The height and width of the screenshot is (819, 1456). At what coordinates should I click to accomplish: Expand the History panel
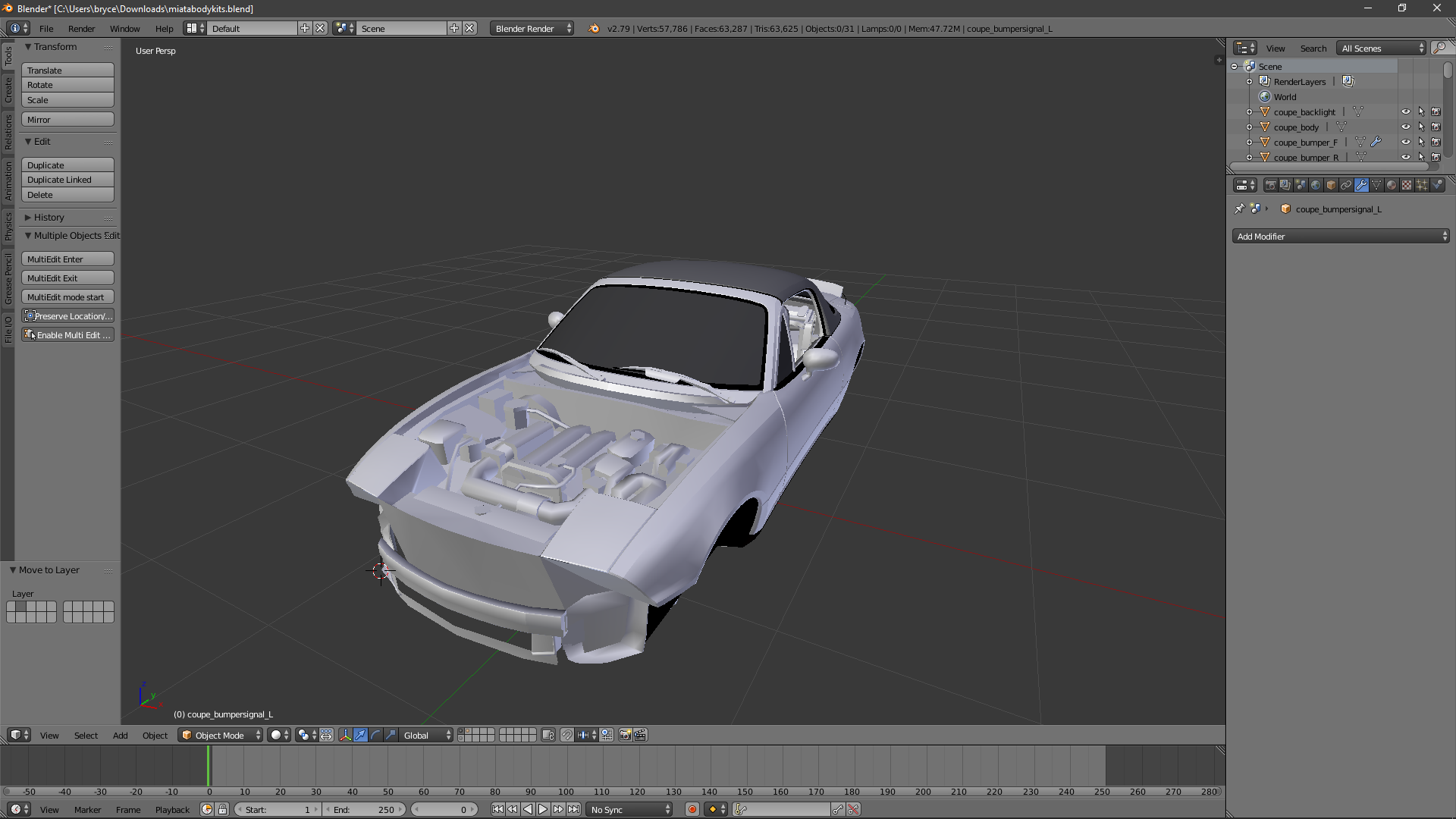click(49, 218)
